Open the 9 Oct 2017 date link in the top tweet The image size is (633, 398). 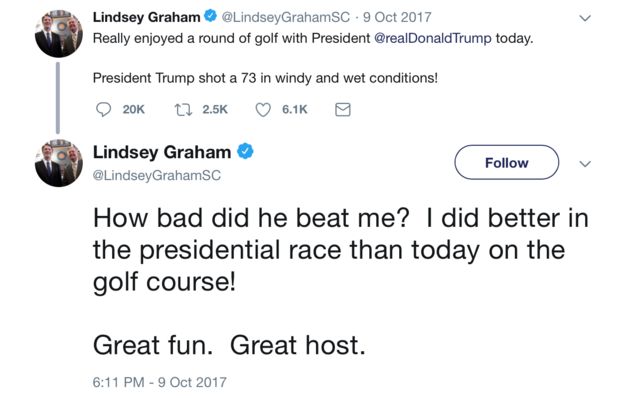click(x=397, y=17)
